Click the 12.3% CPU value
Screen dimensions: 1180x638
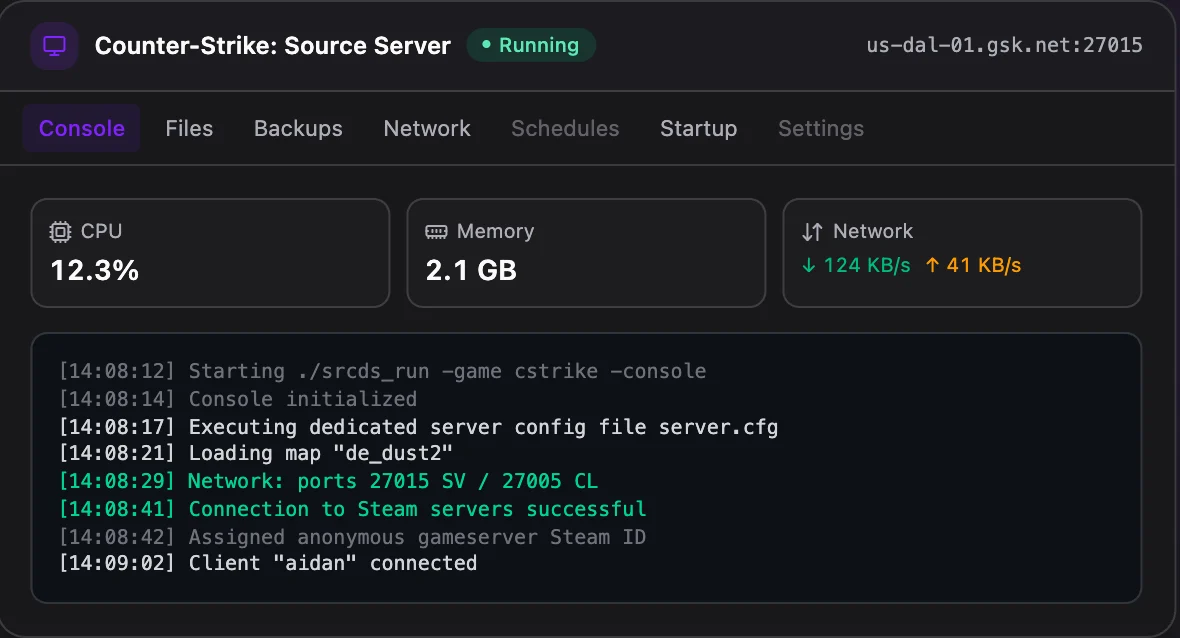(95, 271)
